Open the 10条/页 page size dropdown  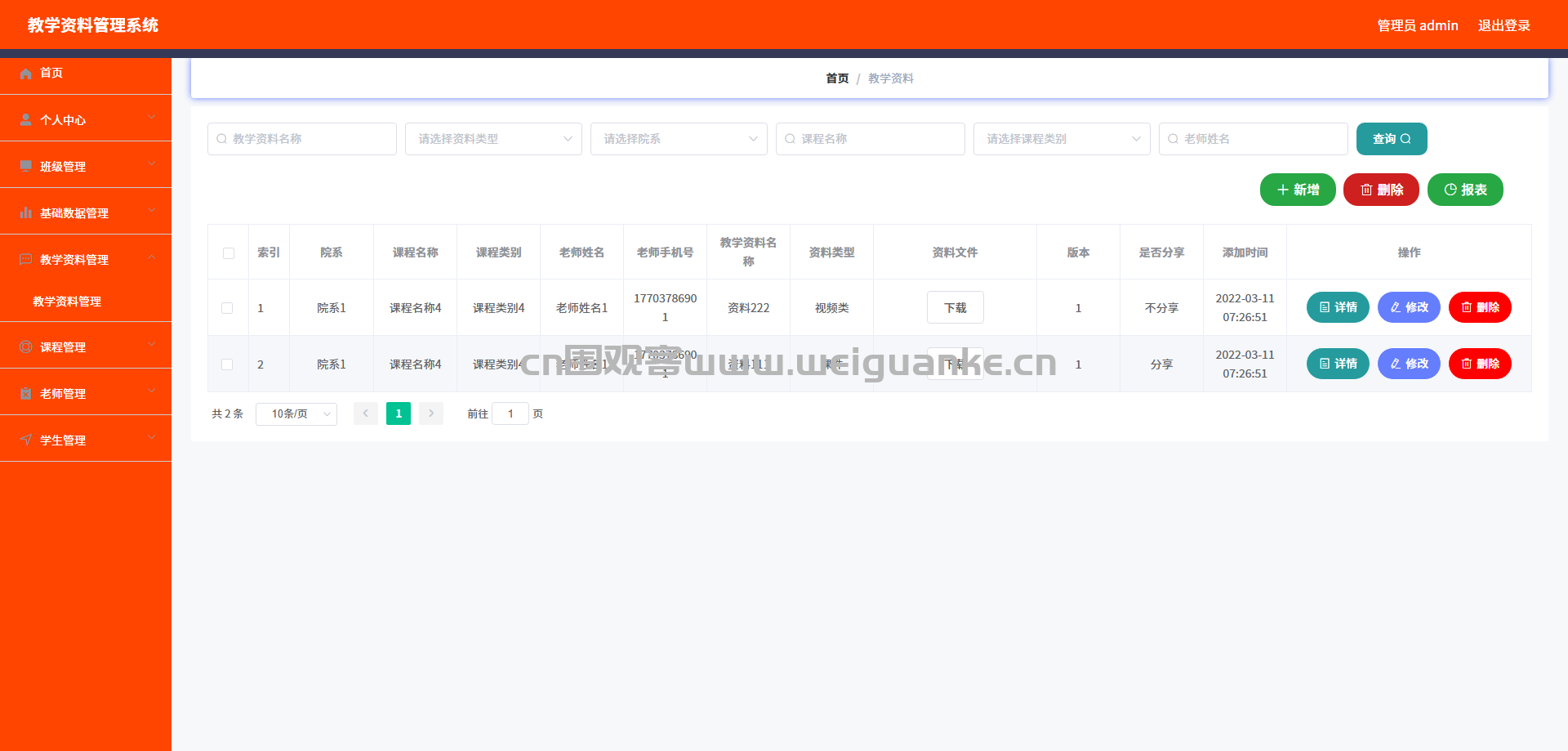[x=296, y=414]
